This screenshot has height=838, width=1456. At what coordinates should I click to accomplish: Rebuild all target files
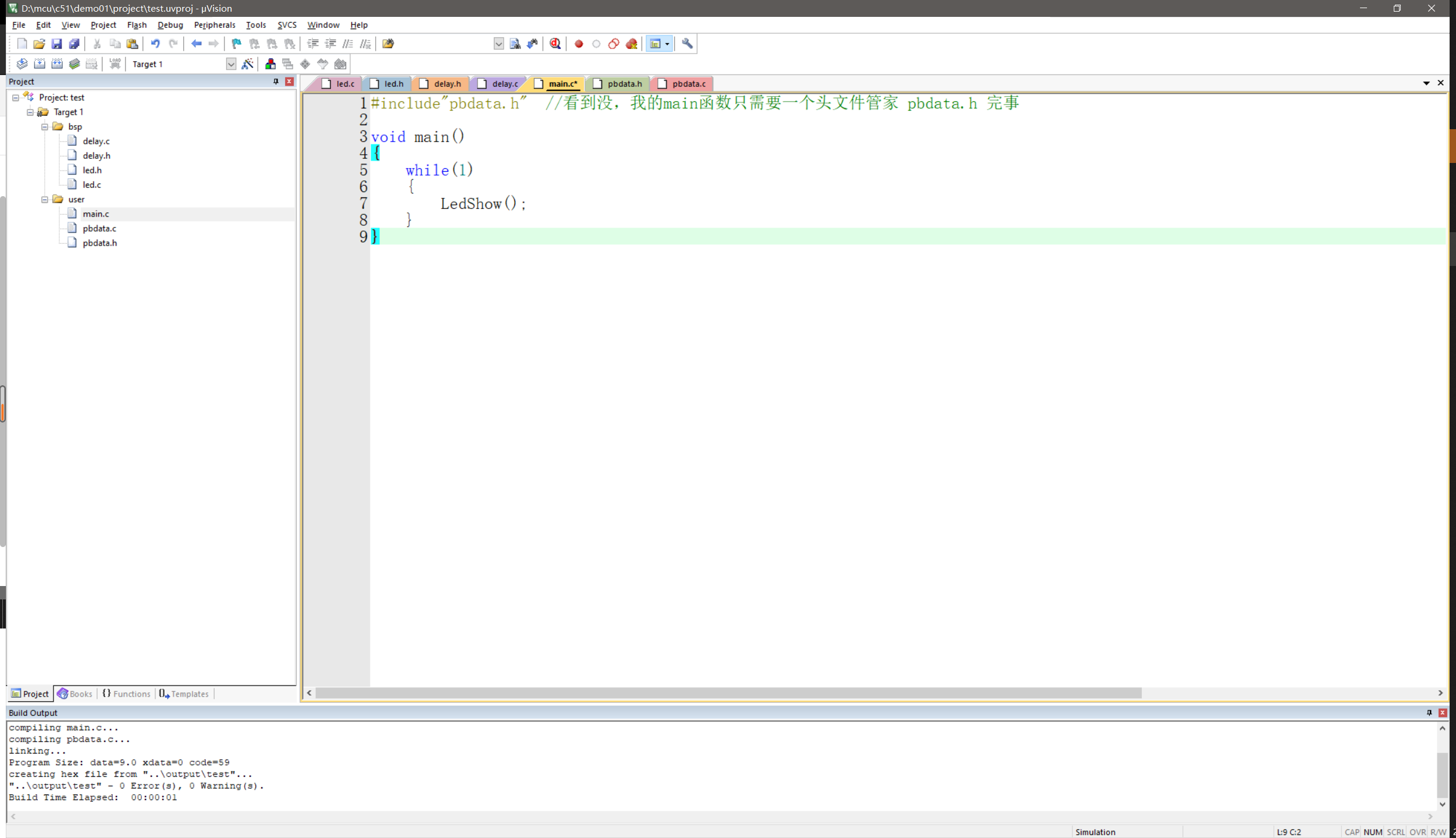(x=57, y=64)
